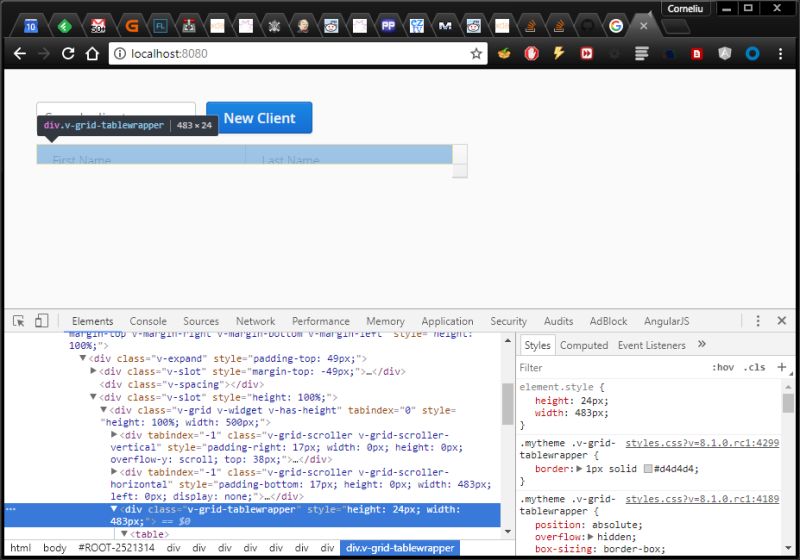
Task: Open the Memory panel
Action: pyautogui.click(x=385, y=321)
